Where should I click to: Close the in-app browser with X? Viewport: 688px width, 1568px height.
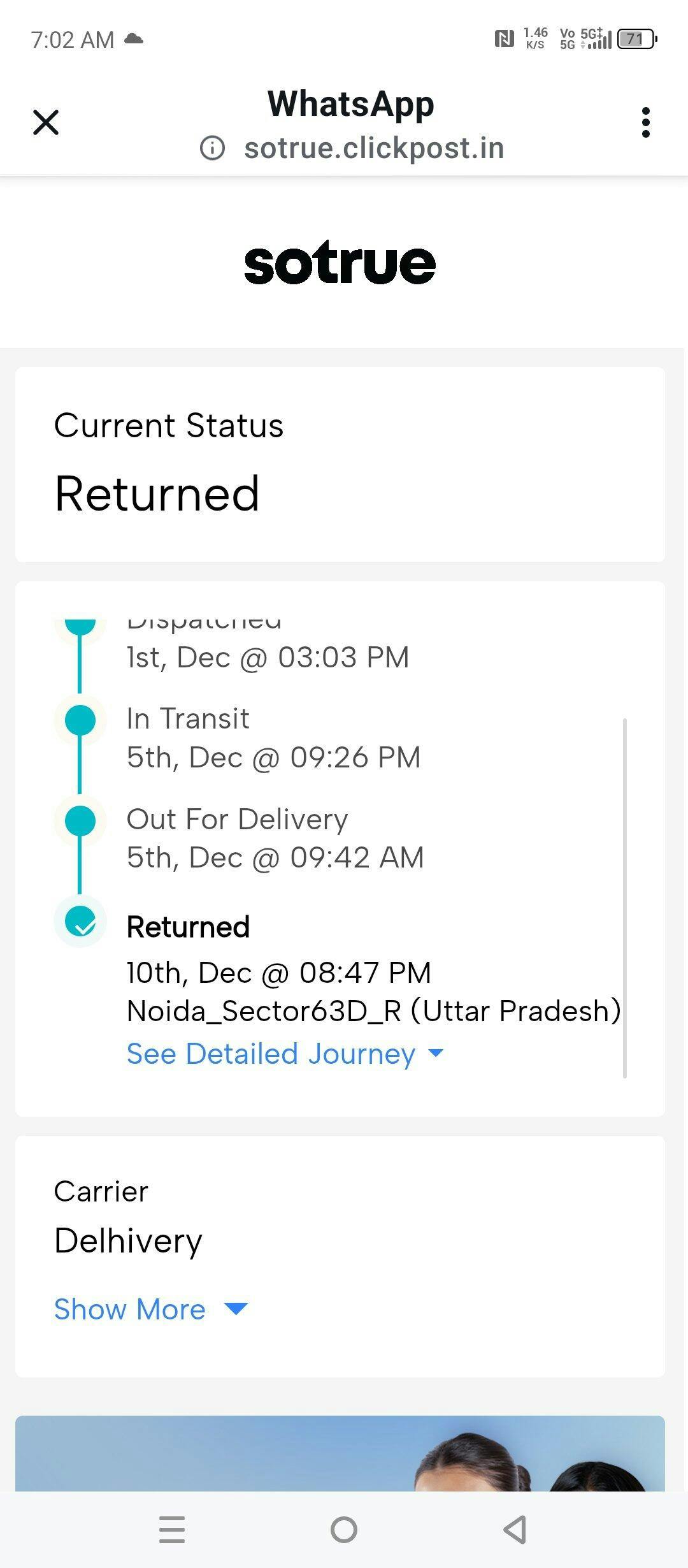tap(46, 122)
